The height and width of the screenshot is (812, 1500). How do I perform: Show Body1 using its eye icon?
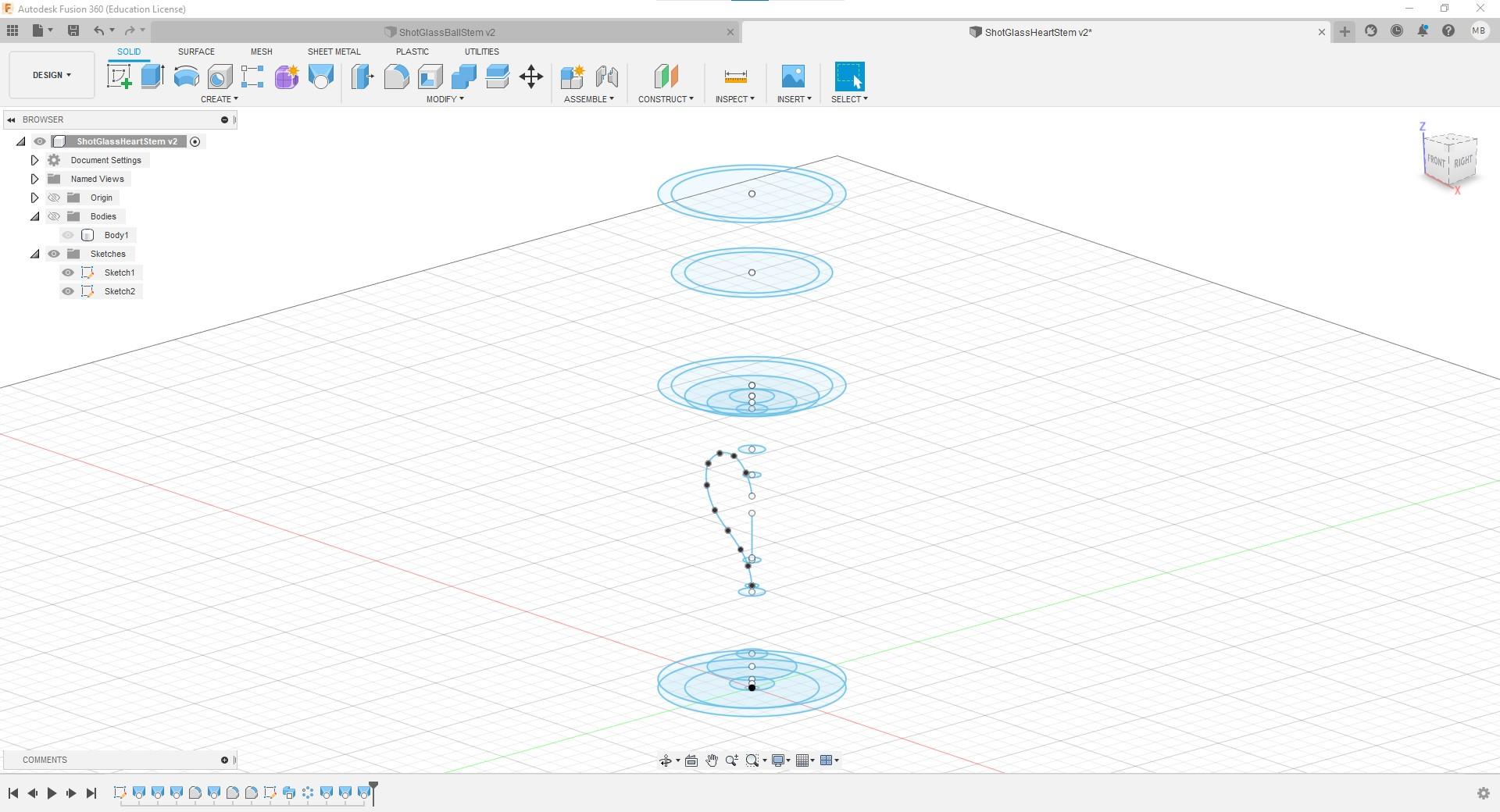click(x=68, y=235)
